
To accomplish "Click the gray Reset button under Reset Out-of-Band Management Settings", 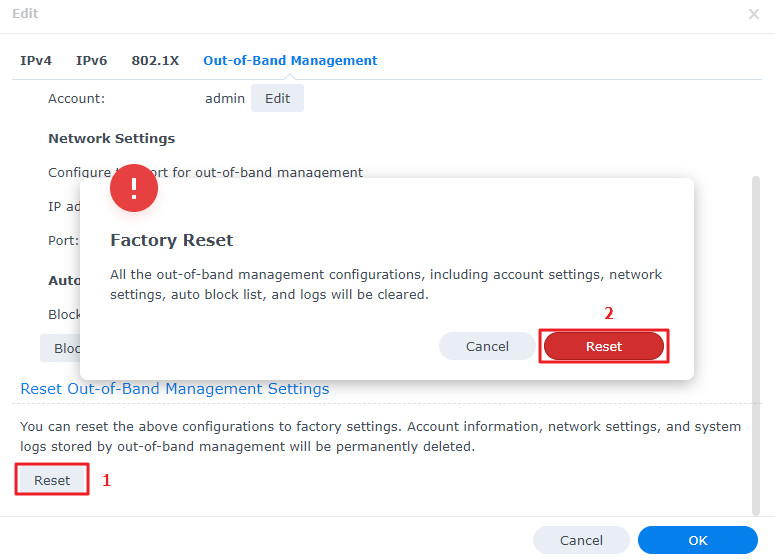I will [52, 480].
